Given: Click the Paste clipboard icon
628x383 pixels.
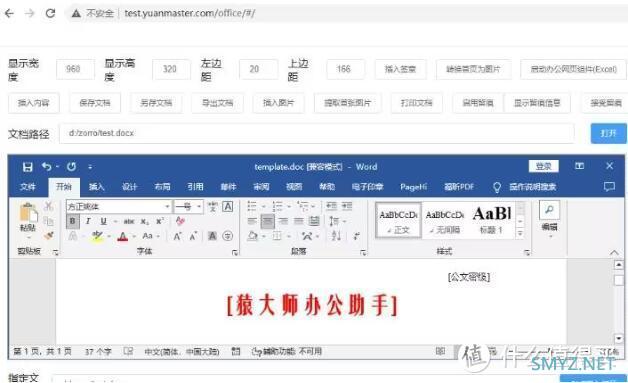Looking at the screenshot, I should click(x=28, y=212).
